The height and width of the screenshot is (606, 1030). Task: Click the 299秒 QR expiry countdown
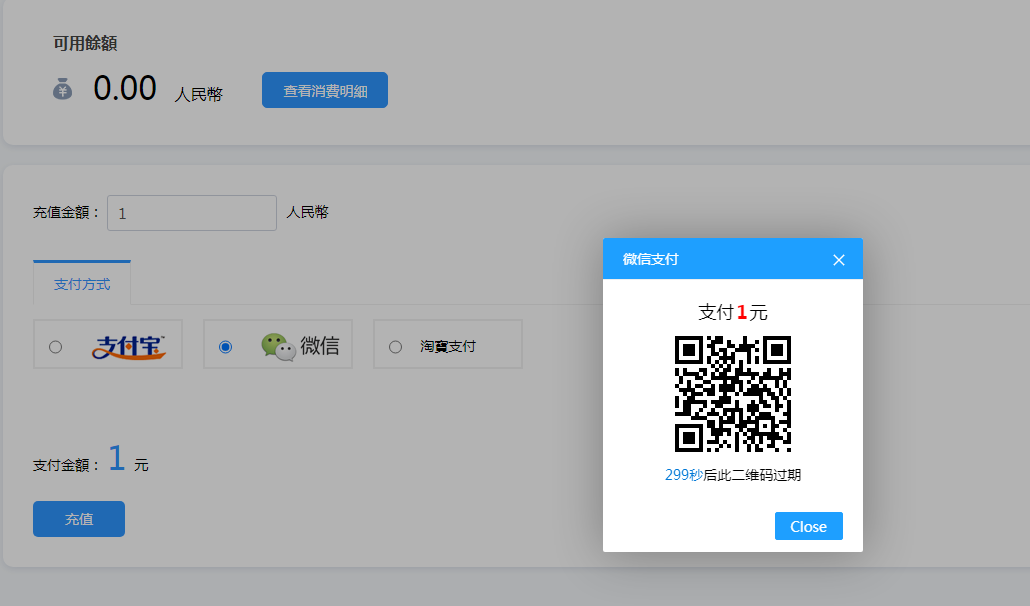684,475
